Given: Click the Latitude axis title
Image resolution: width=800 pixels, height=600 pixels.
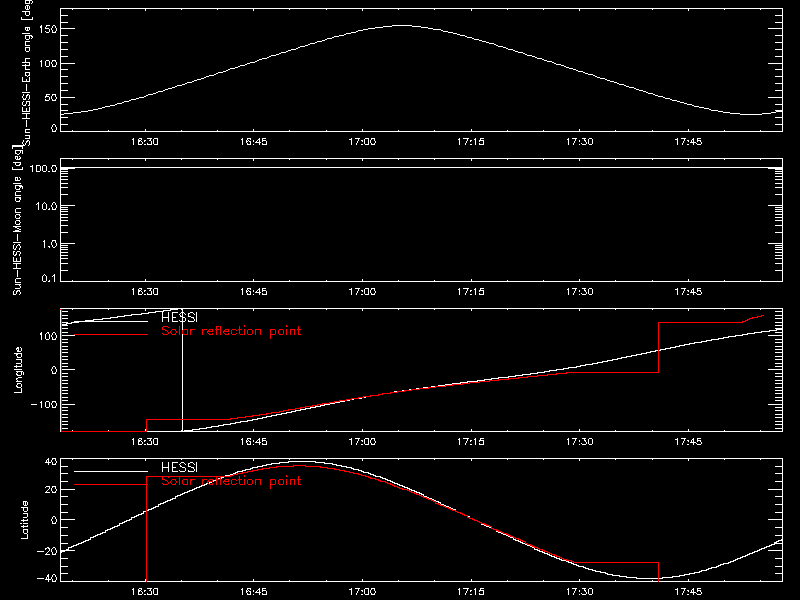Looking at the screenshot, I should [x=24, y=520].
